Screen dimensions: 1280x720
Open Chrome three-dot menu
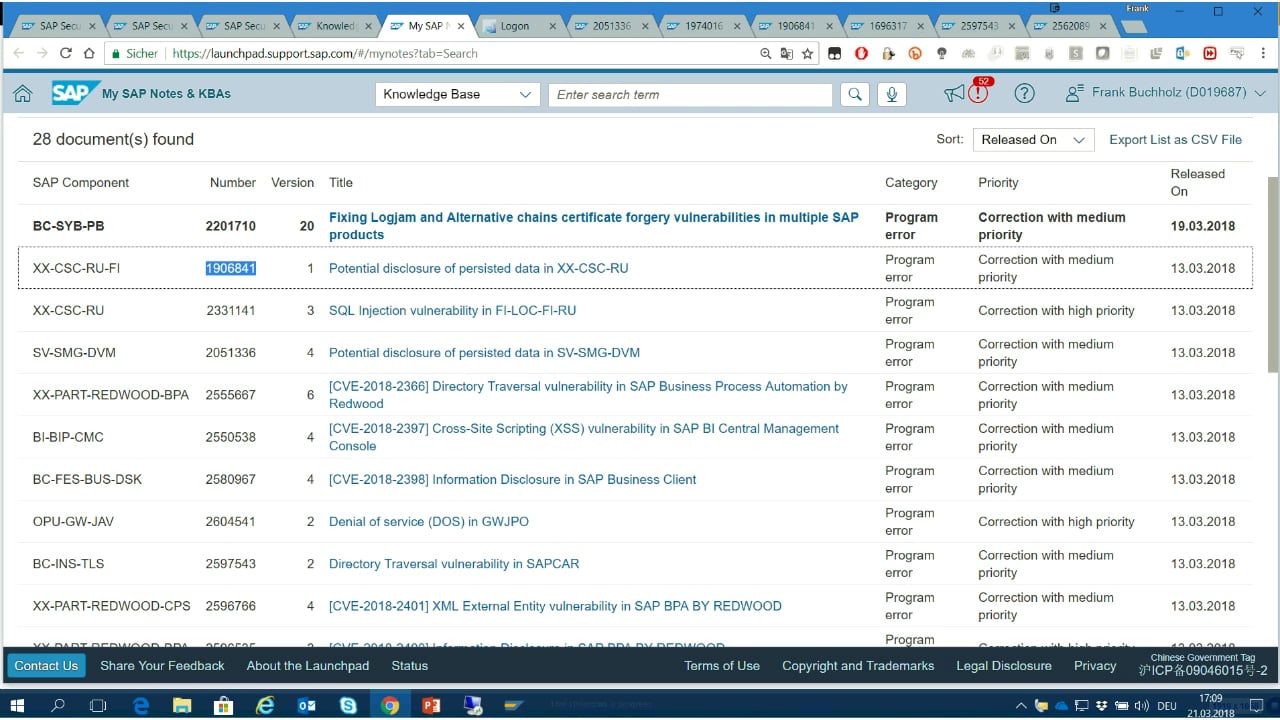1263,54
